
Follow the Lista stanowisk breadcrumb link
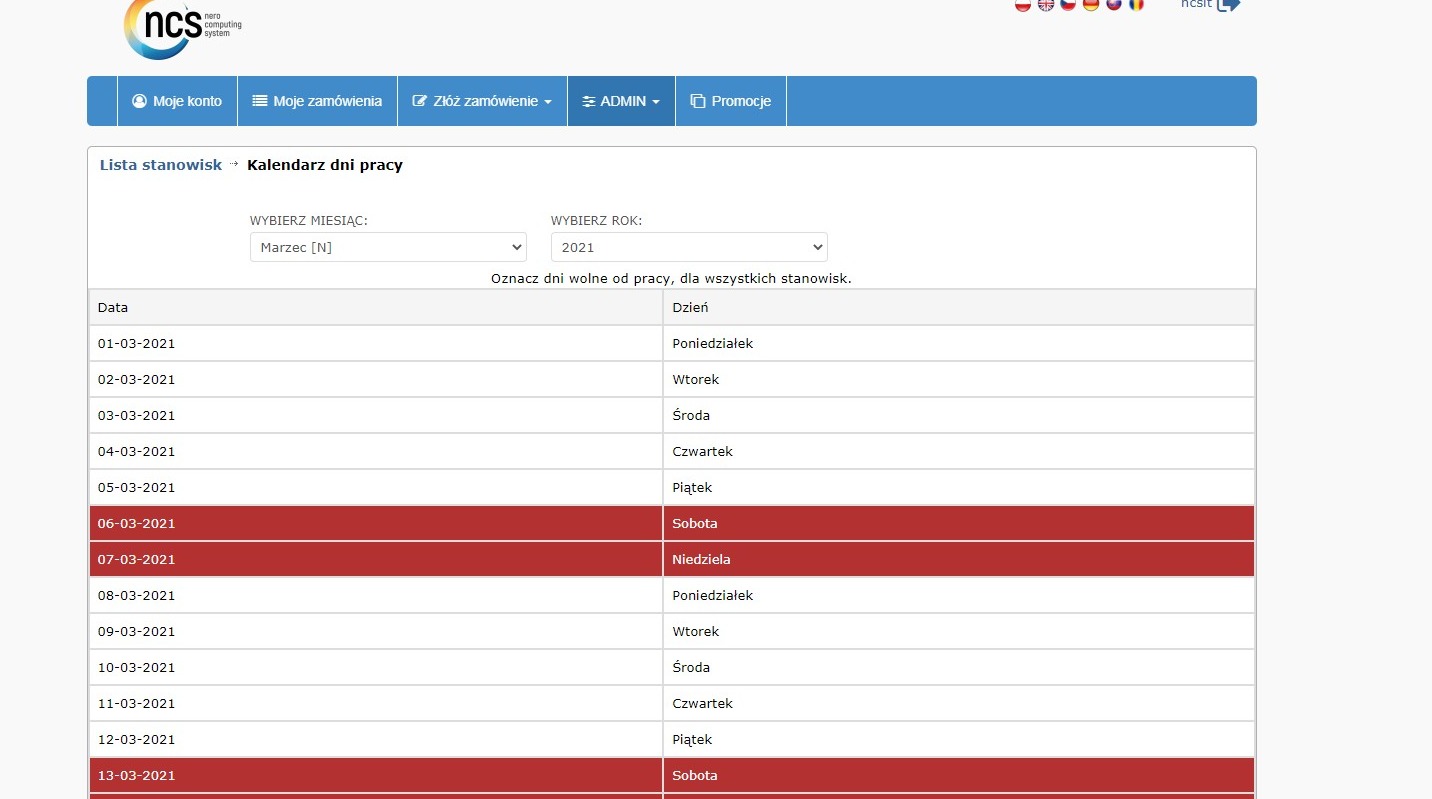(161, 165)
